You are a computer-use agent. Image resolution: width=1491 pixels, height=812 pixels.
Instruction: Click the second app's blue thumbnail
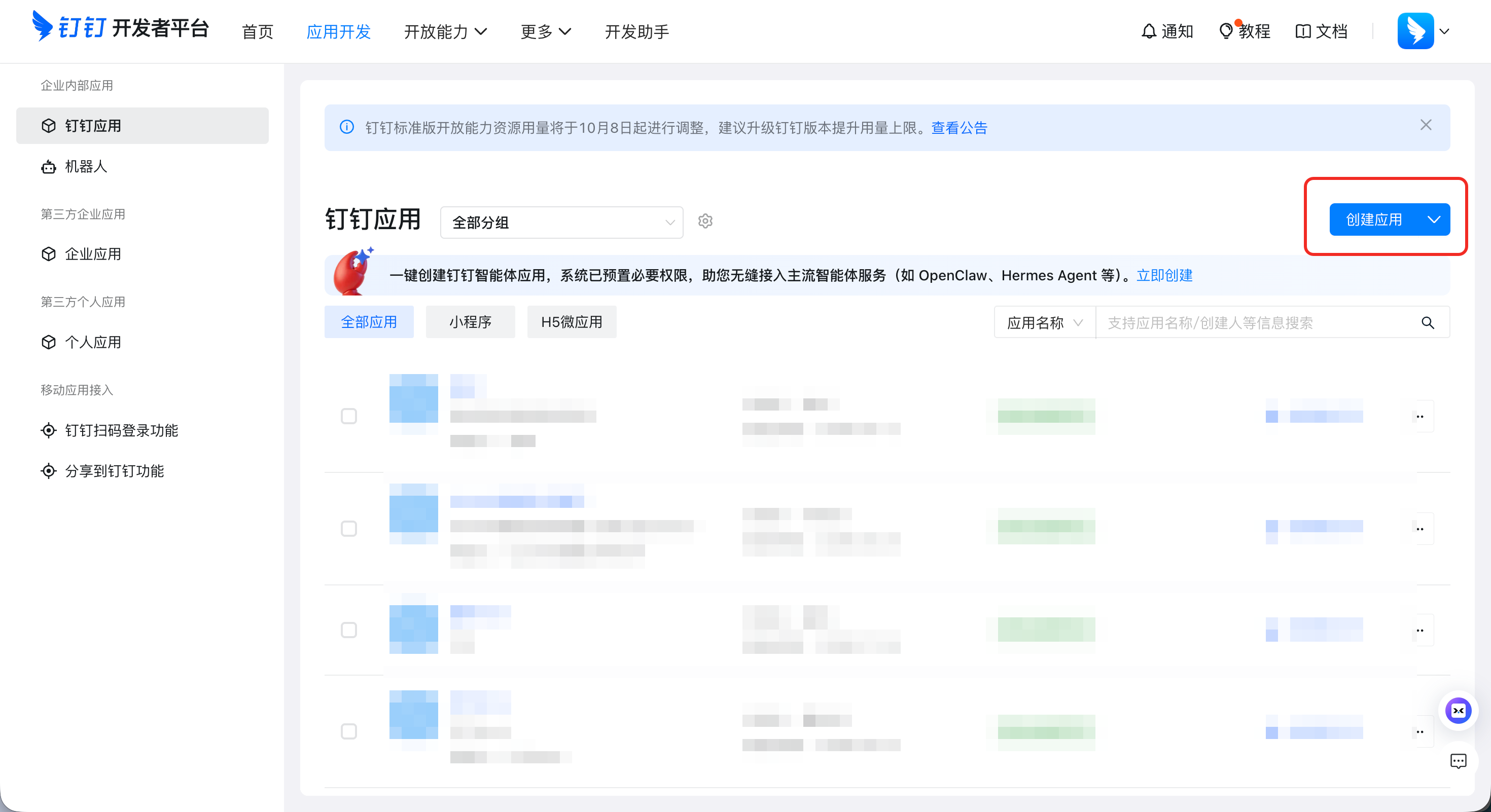(x=413, y=513)
